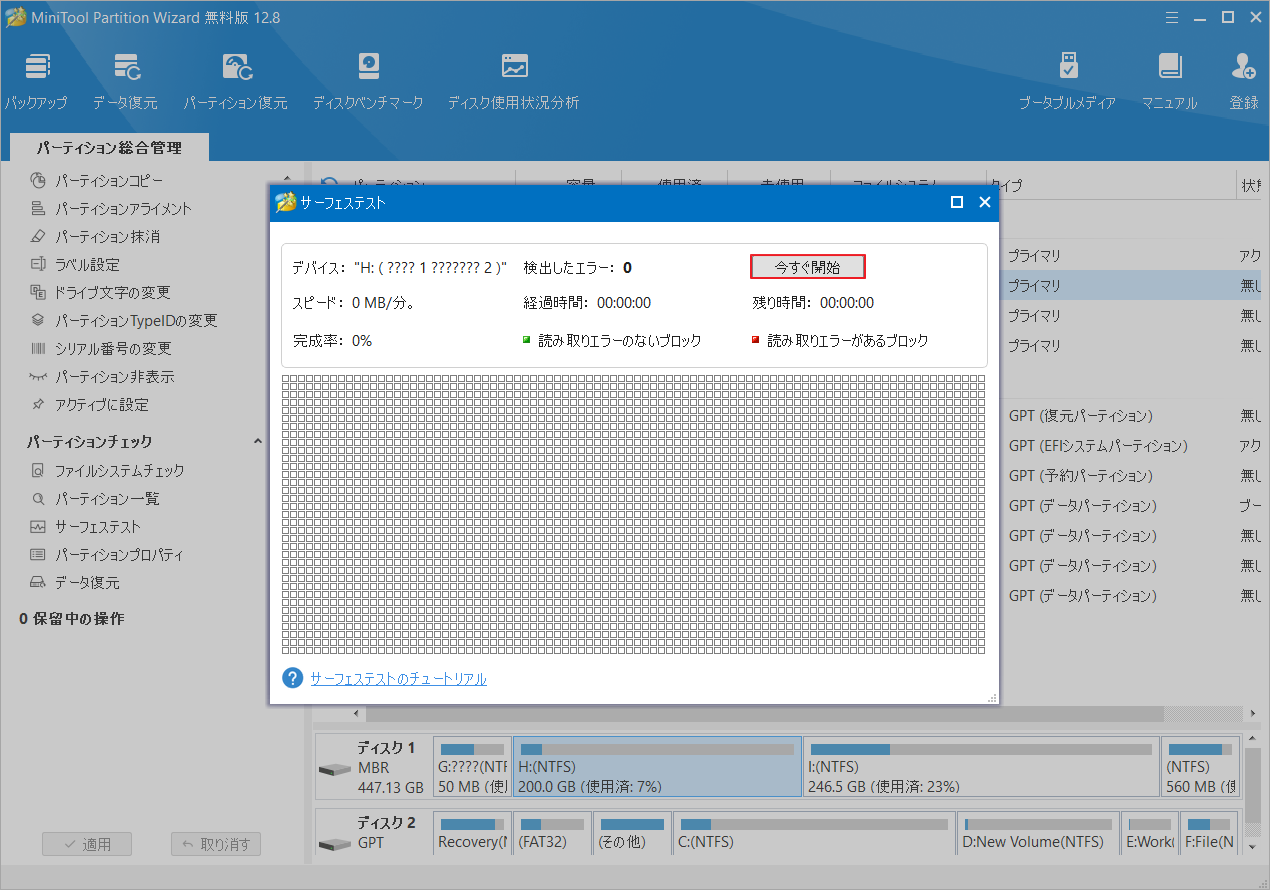Select the パーティション復元 (Partition Recovery) icon
The height and width of the screenshot is (890, 1270).
236,80
